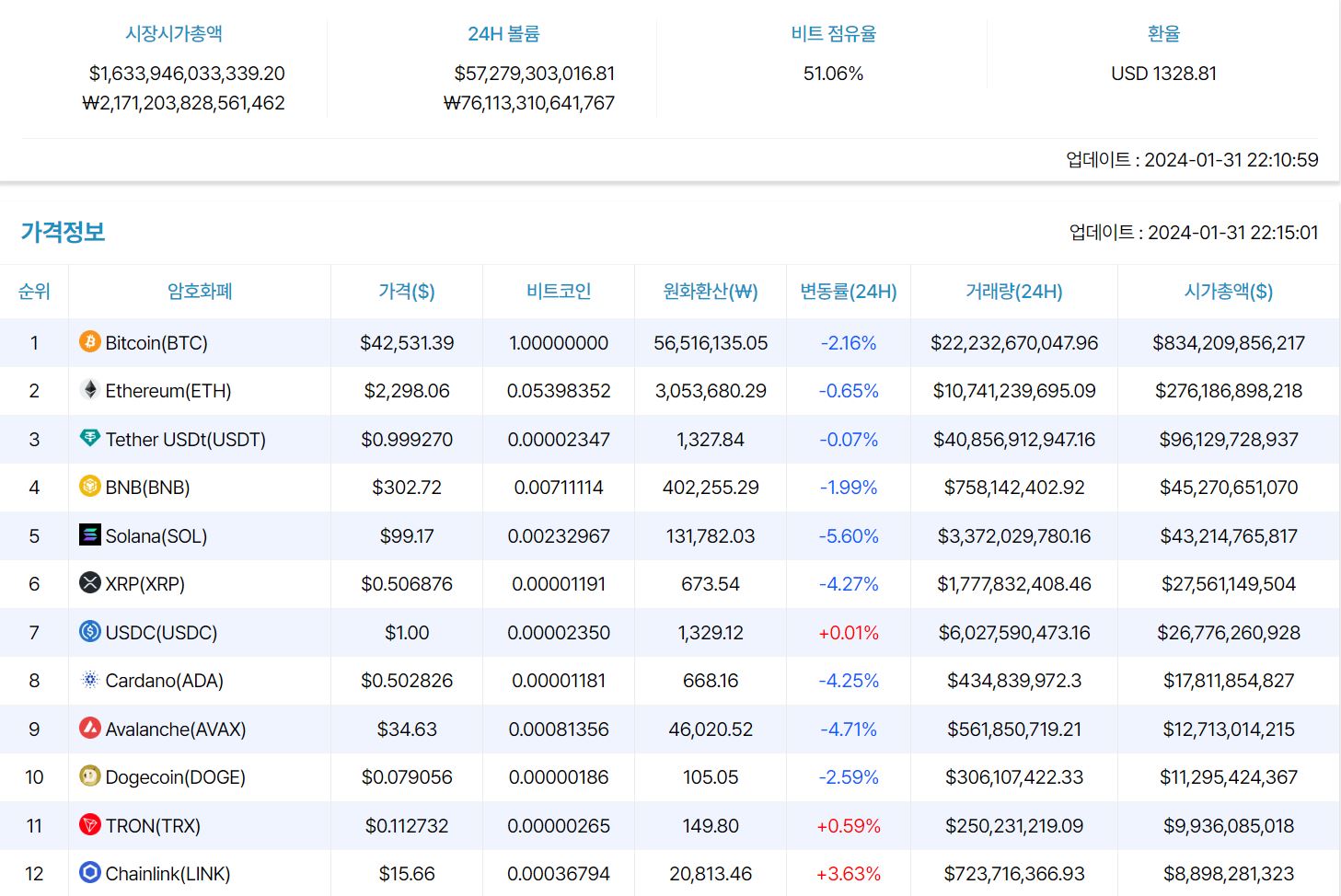Screen dimensions: 1341x896
Task: Open the Solana(SOL) coin link
Action: point(156,536)
